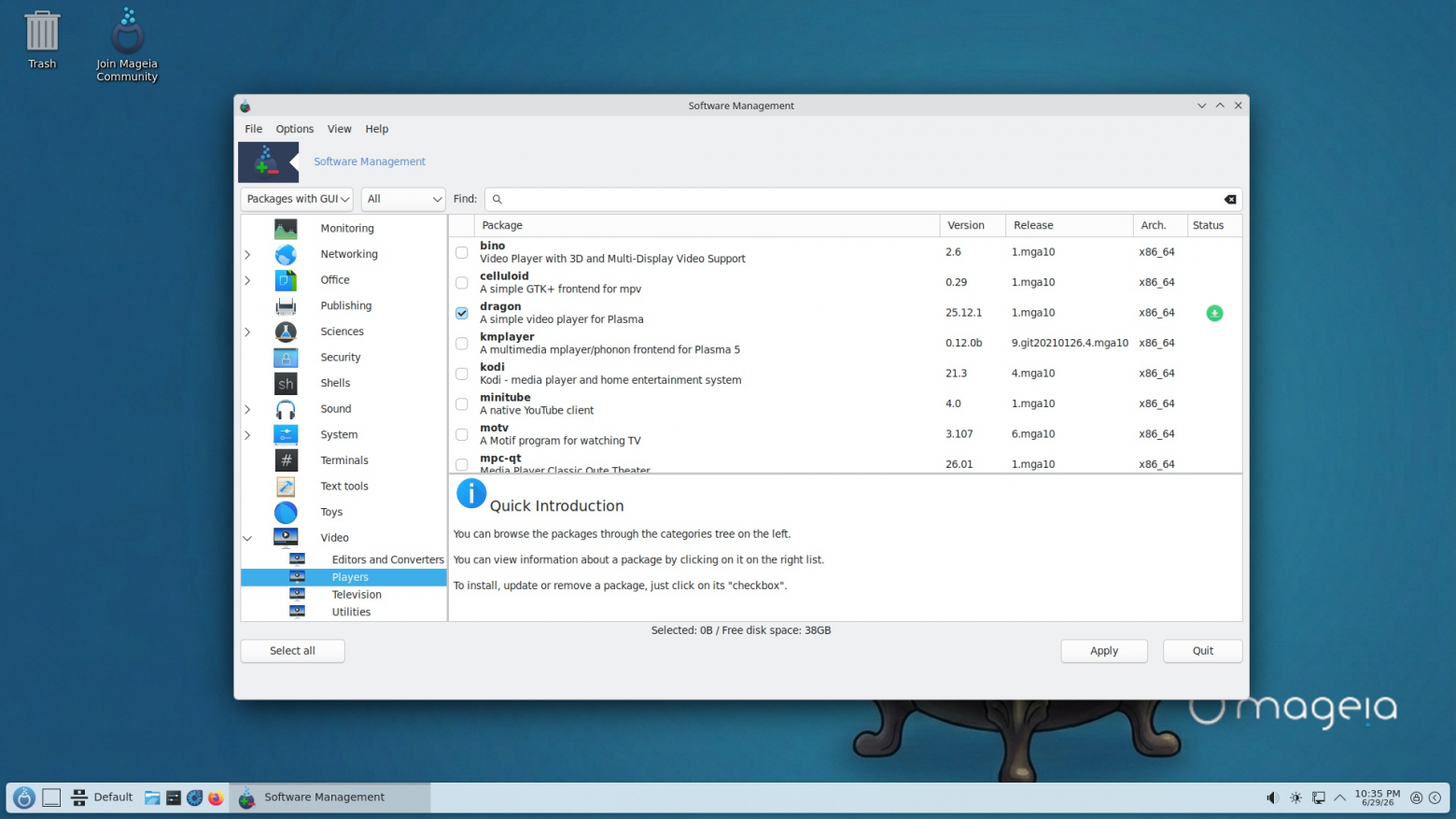This screenshot has width=1456, height=819.
Task: Check the bino package checkbox
Action: [462, 252]
